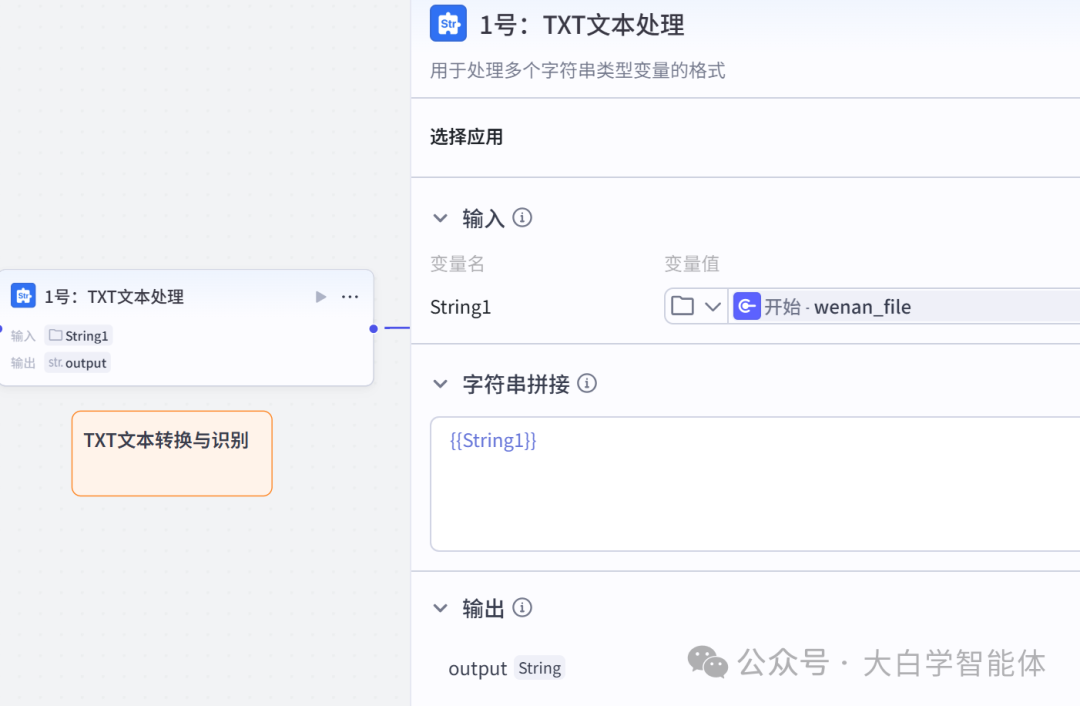Click the info icon next to 输入
This screenshot has width=1080, height=706.
[x=522, y=218]
